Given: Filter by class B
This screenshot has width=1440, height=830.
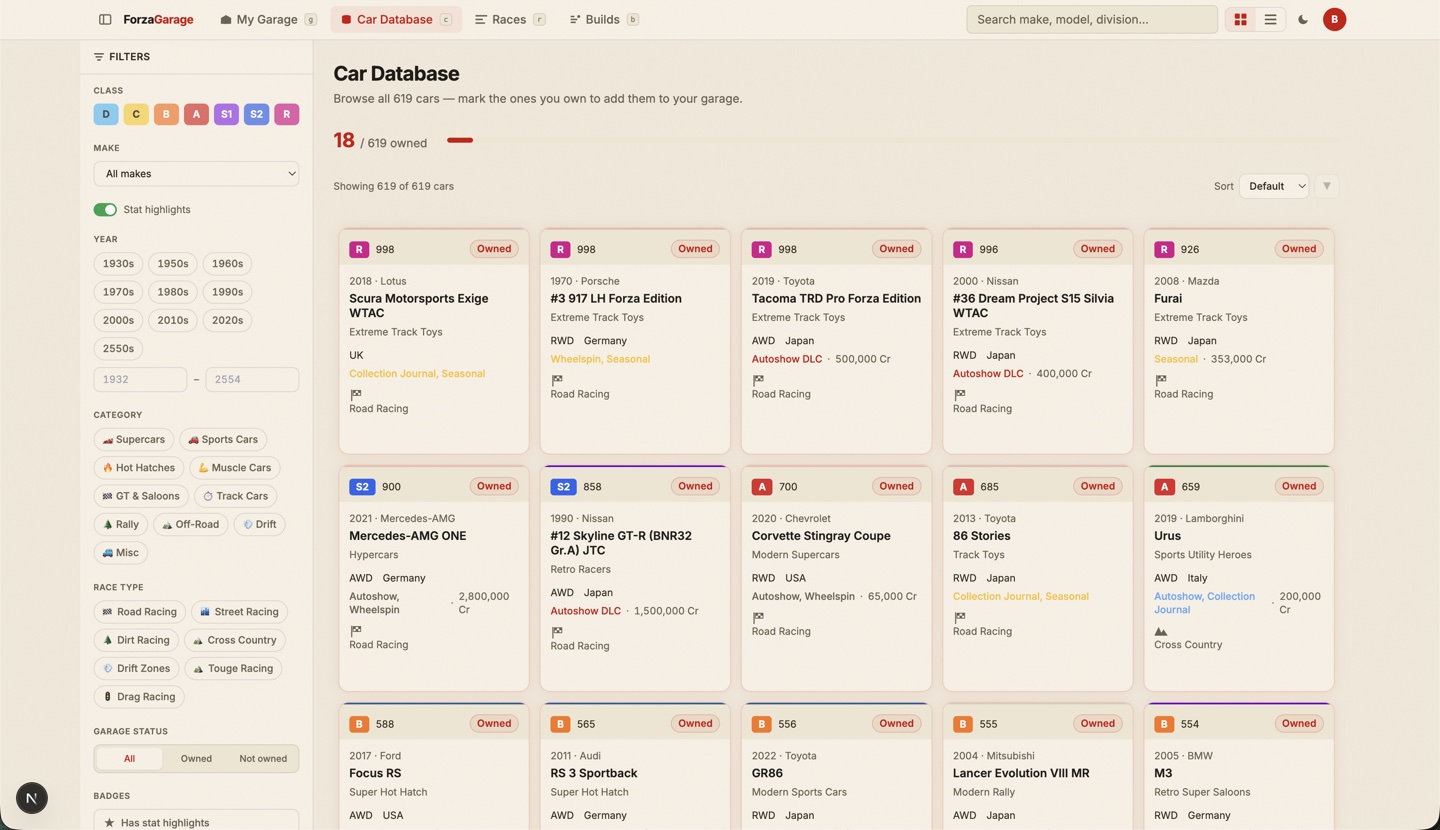Looking at the screenshot, I should pyautogui.click(x=166, y=114).
